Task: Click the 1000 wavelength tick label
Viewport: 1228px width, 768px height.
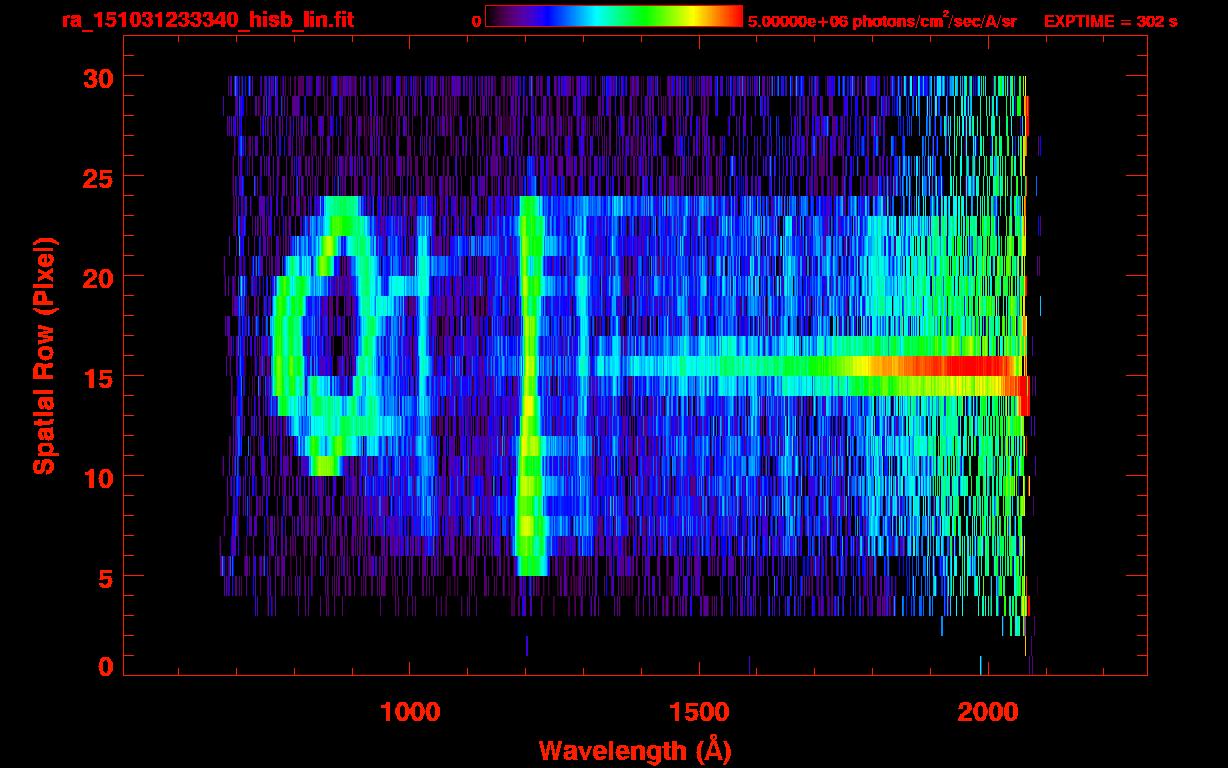Action: (x=410, y=712)
